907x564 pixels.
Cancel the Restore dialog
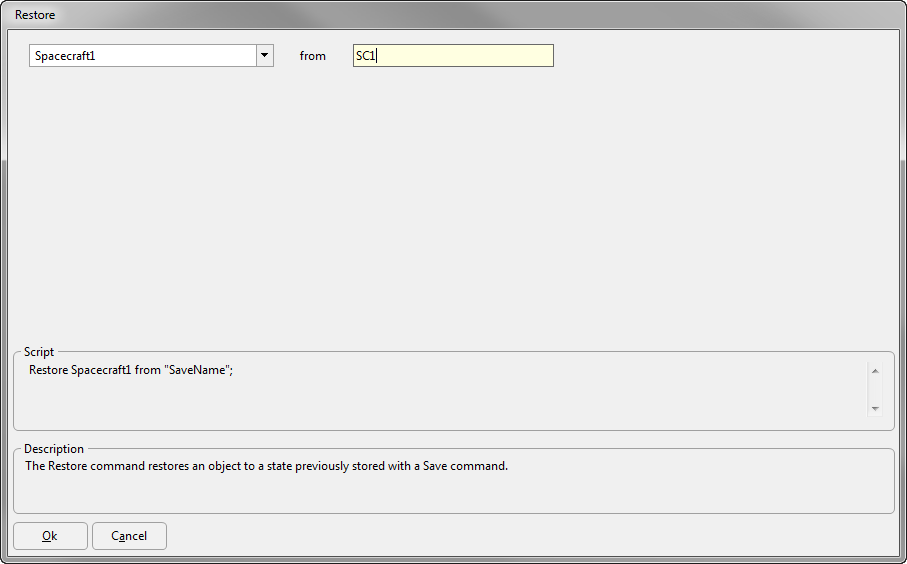(129, 536)
